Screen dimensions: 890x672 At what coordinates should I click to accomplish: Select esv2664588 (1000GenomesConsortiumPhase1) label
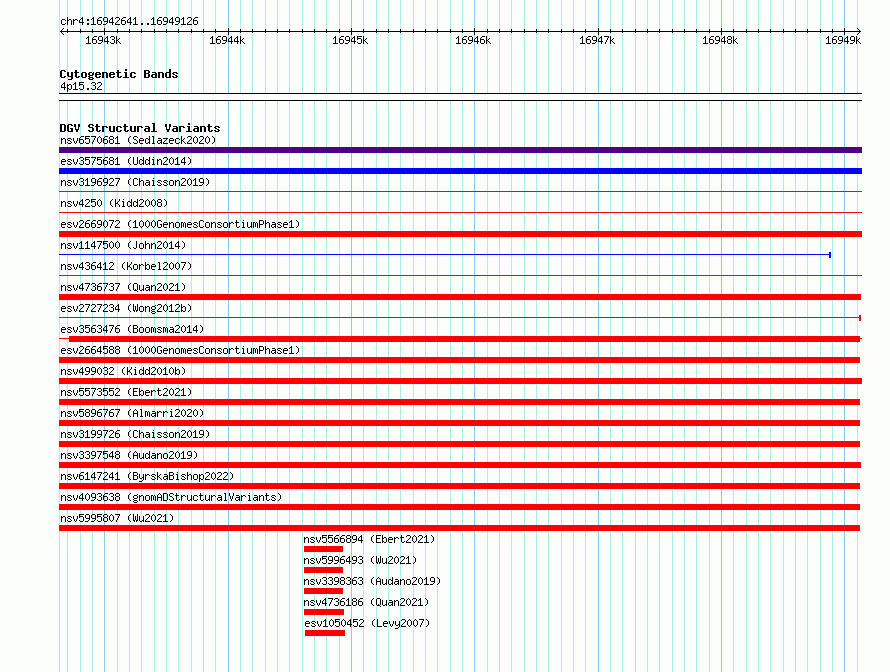(180, 350)
